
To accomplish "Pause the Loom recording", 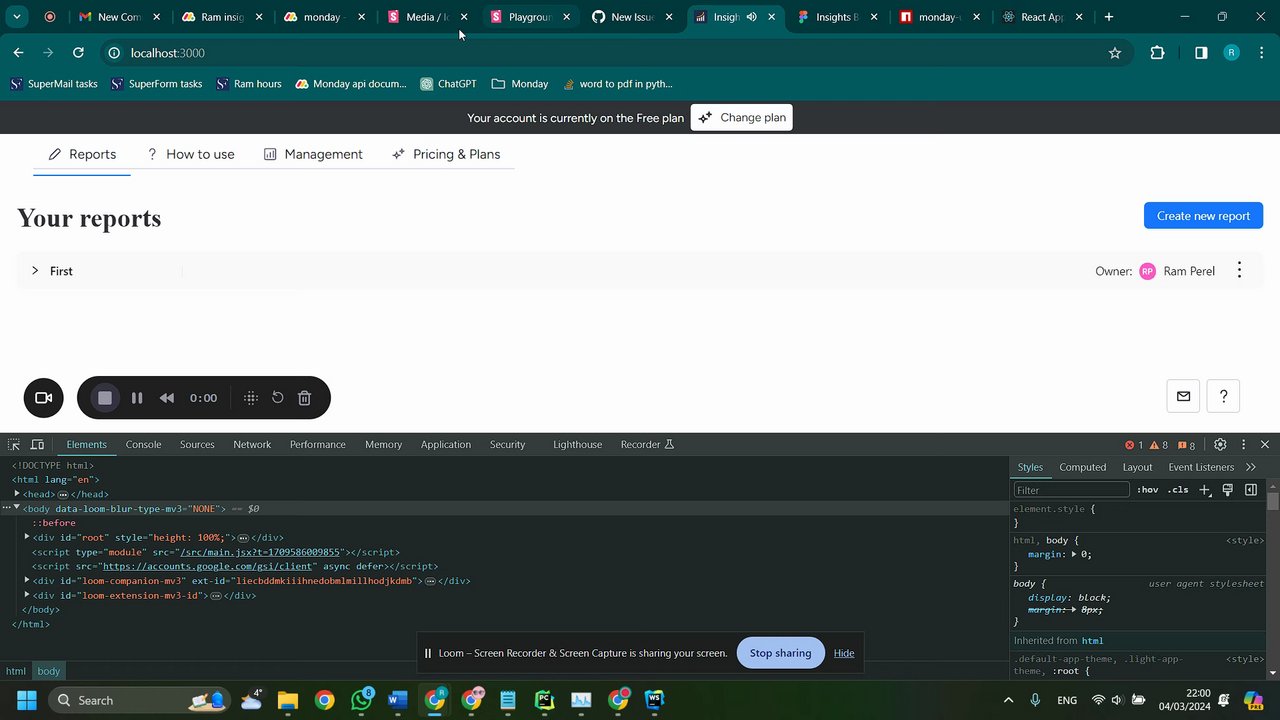I will coord(137,398).
